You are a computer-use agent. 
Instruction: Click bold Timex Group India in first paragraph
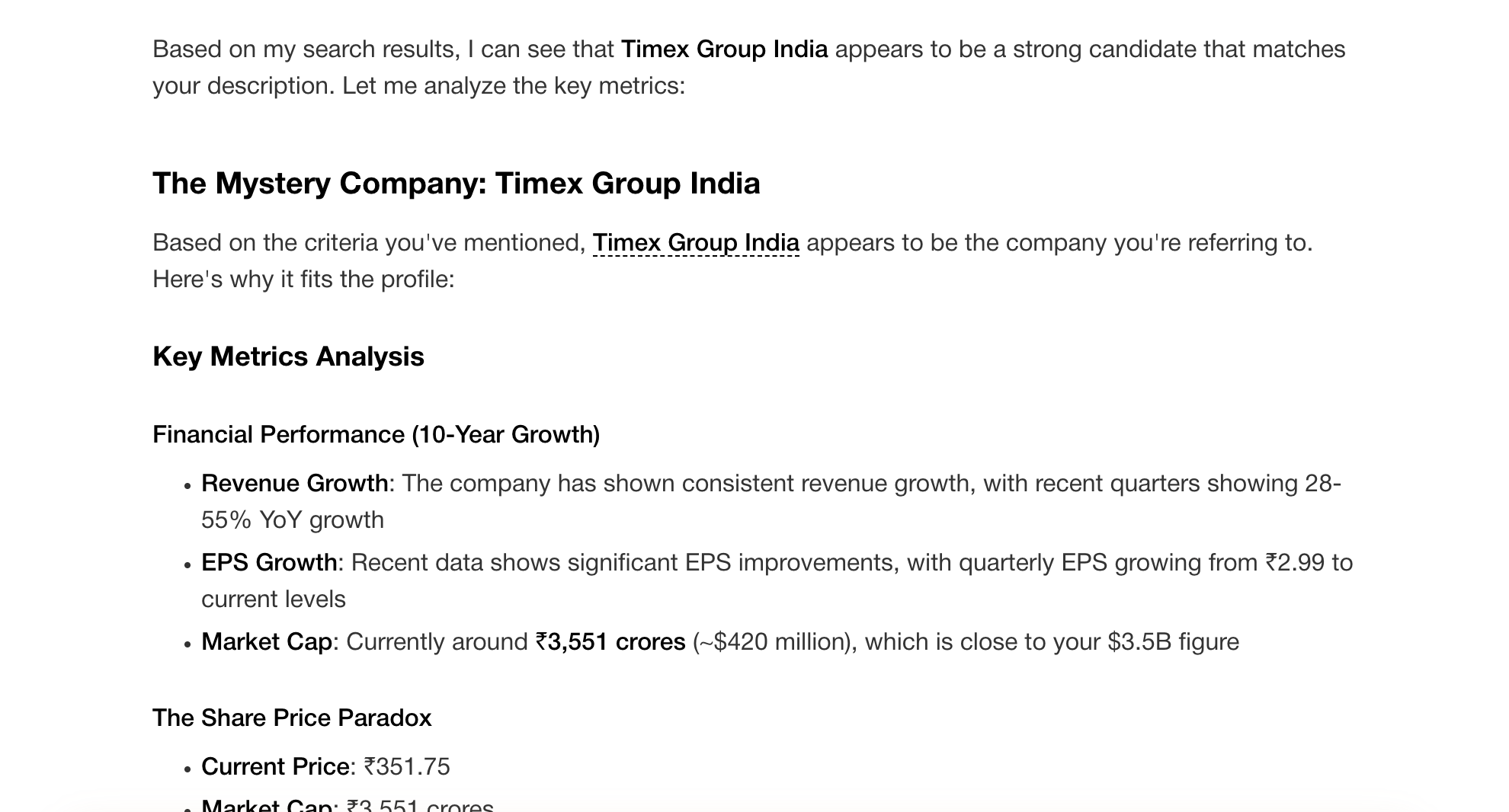click(724, 50)
